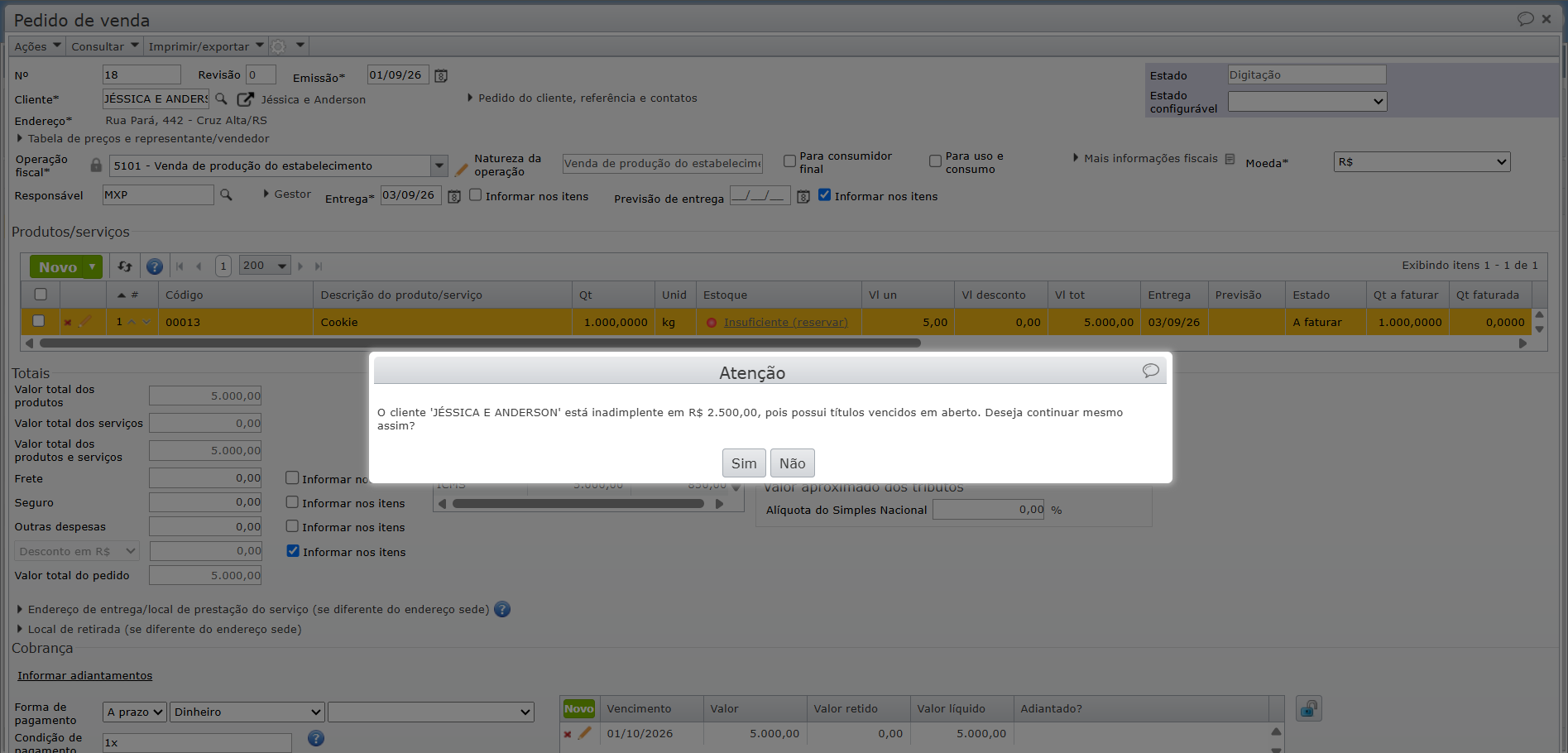Viewport: 1568px width, 753px height.
Task: Select the Cookie row checkbox
Action: tap(38, 321)
